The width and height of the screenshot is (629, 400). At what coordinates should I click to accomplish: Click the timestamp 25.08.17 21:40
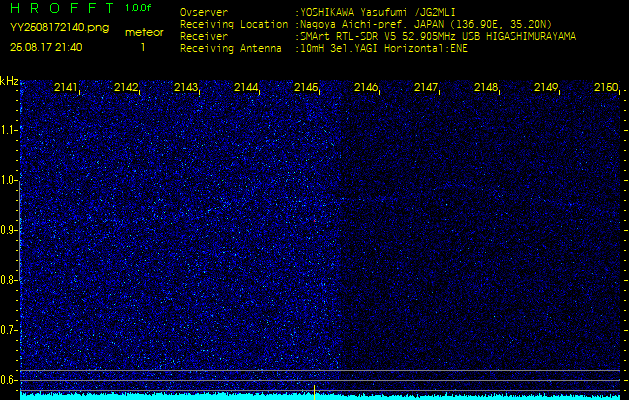point(46,47)
